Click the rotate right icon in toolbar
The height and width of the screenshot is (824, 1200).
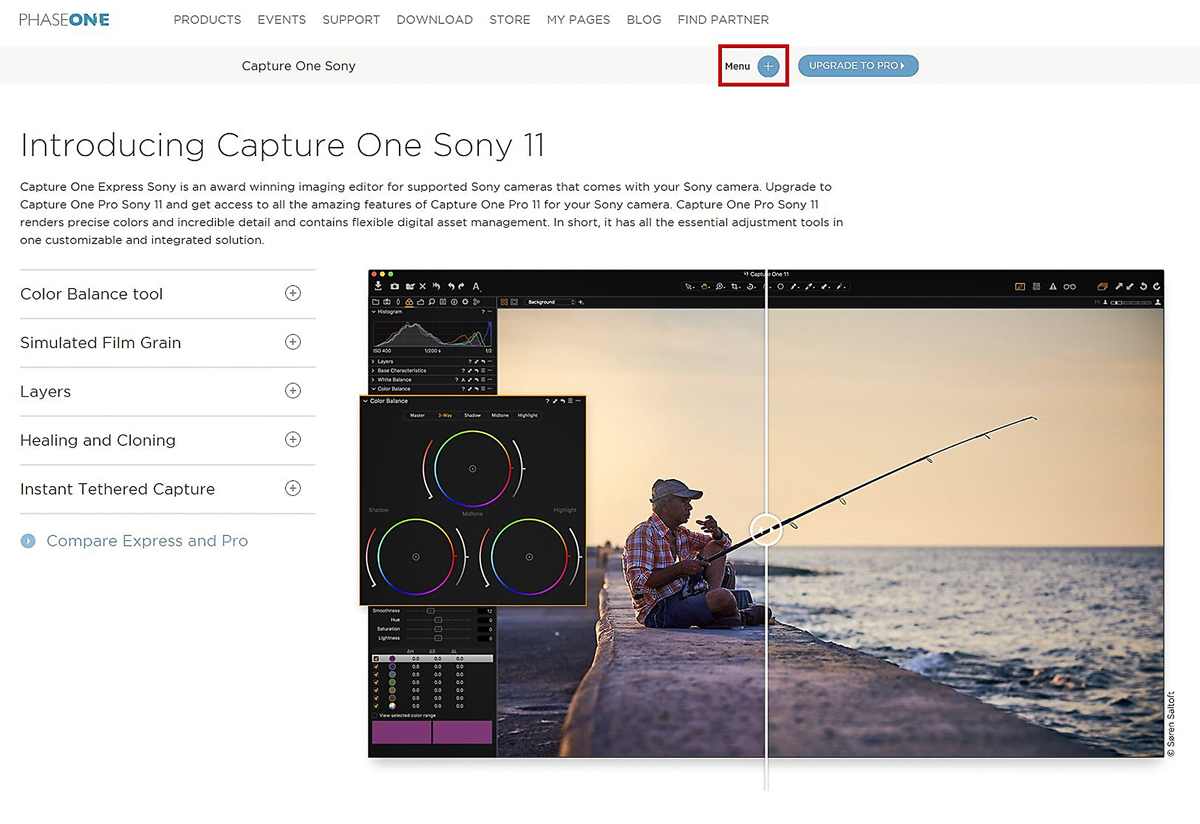click(1157, 286)
